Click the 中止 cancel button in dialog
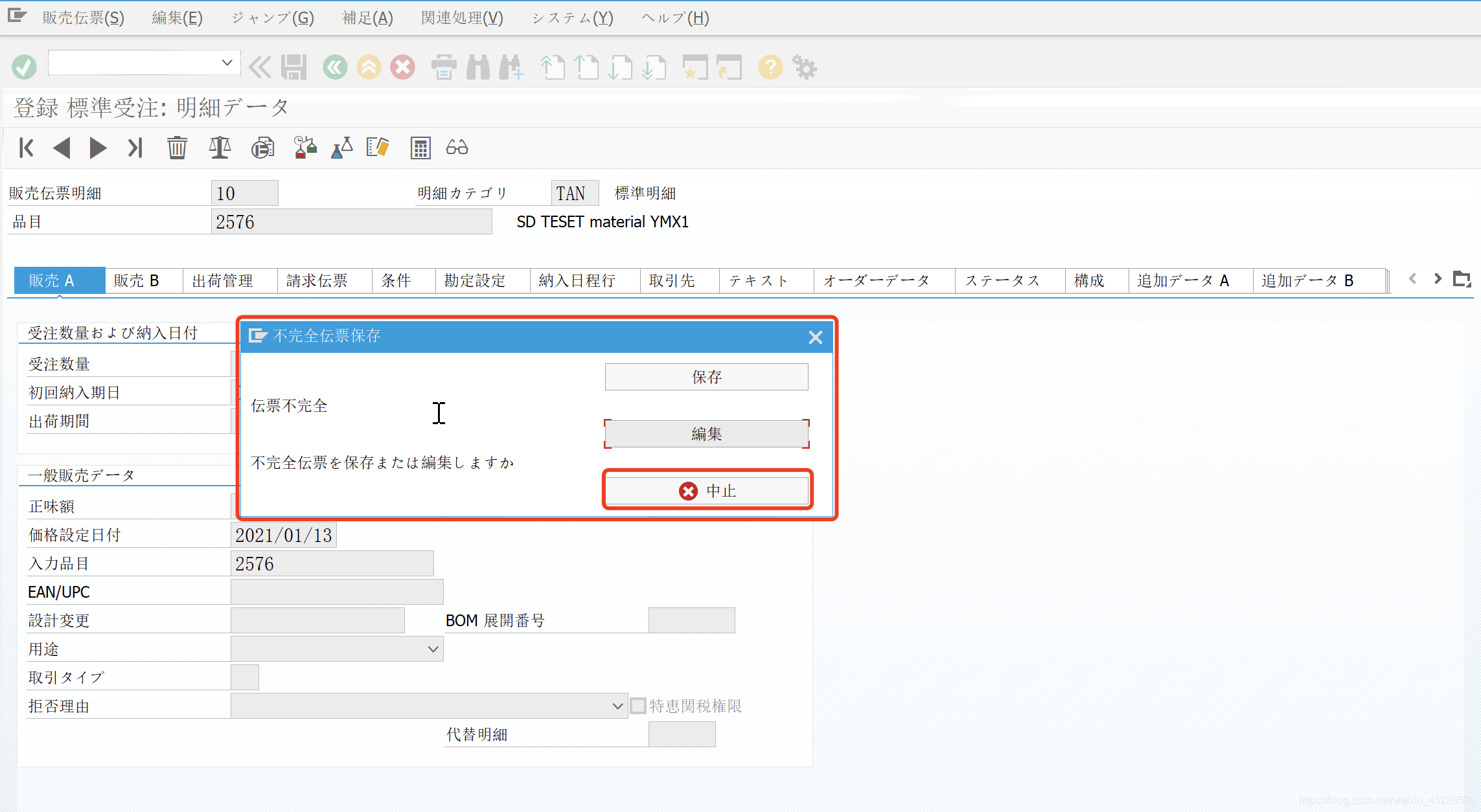The image size is (1481, 812). 706,491
